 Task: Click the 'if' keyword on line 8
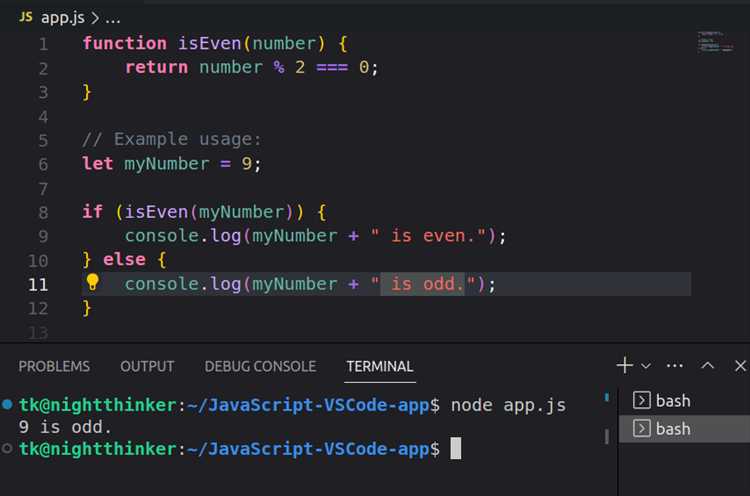click(92, 211)
